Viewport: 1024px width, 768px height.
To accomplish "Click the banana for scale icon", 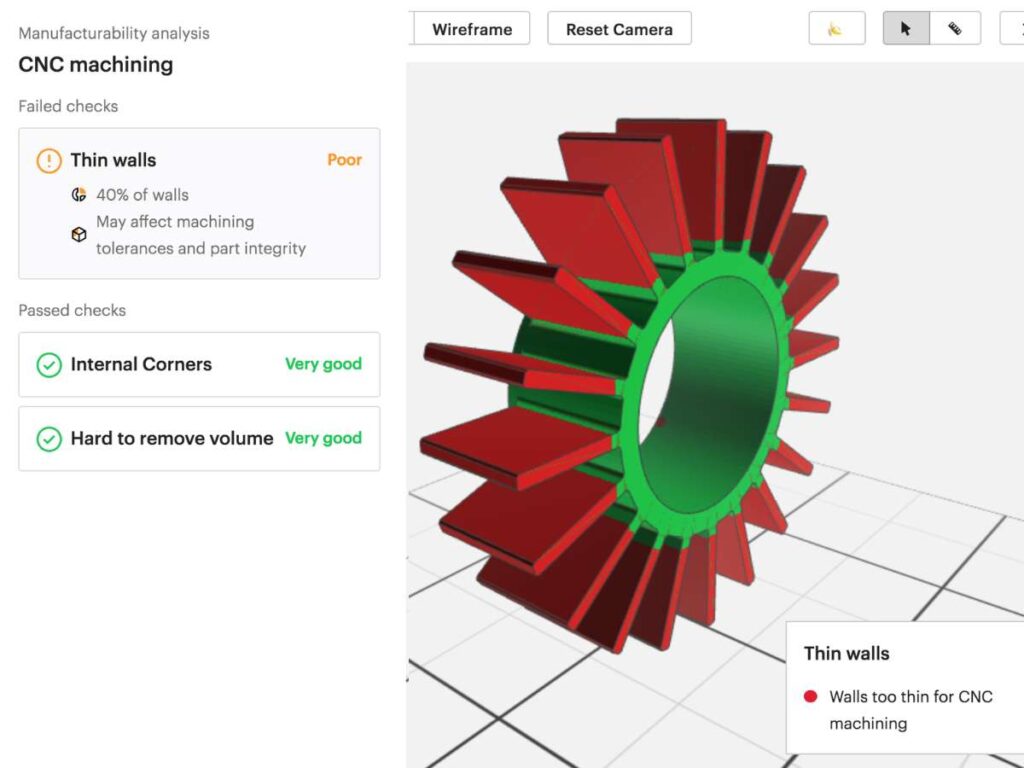I will click(x=836, y=28).
